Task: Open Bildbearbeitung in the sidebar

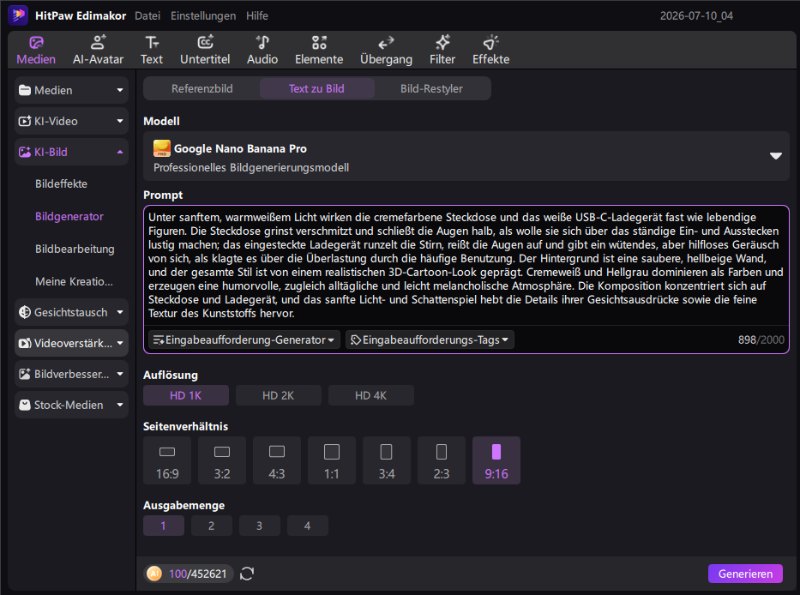Action: (74, 249)
